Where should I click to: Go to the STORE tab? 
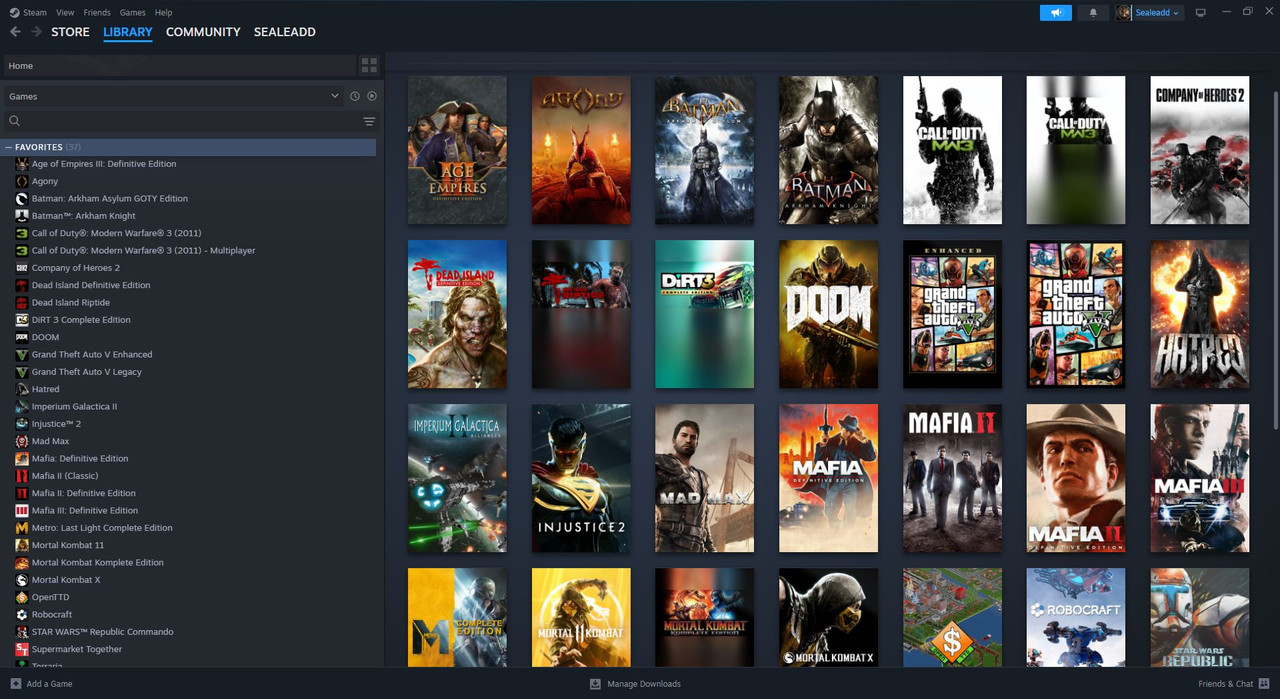tap(70, 32)
